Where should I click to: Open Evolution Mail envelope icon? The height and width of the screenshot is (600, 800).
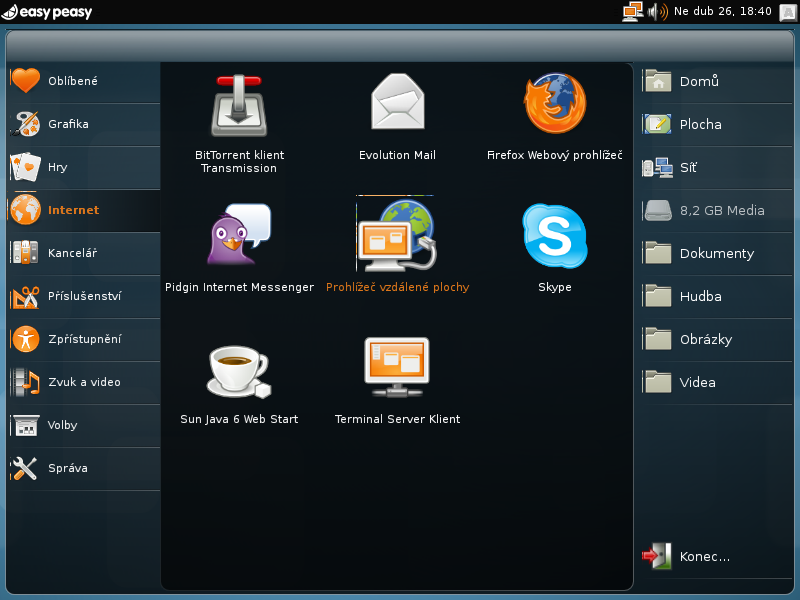(x=397, y=102)
